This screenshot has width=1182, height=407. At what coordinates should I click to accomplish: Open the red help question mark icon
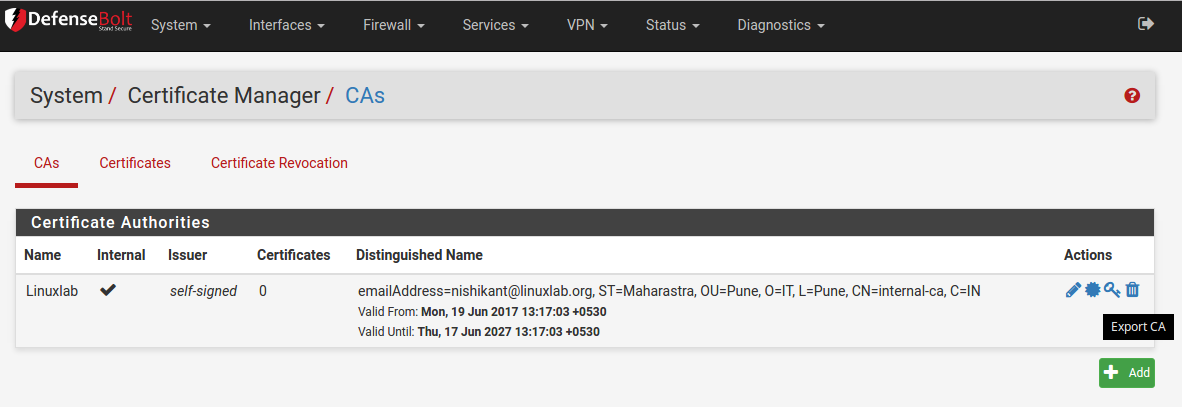coord(1131,96)
